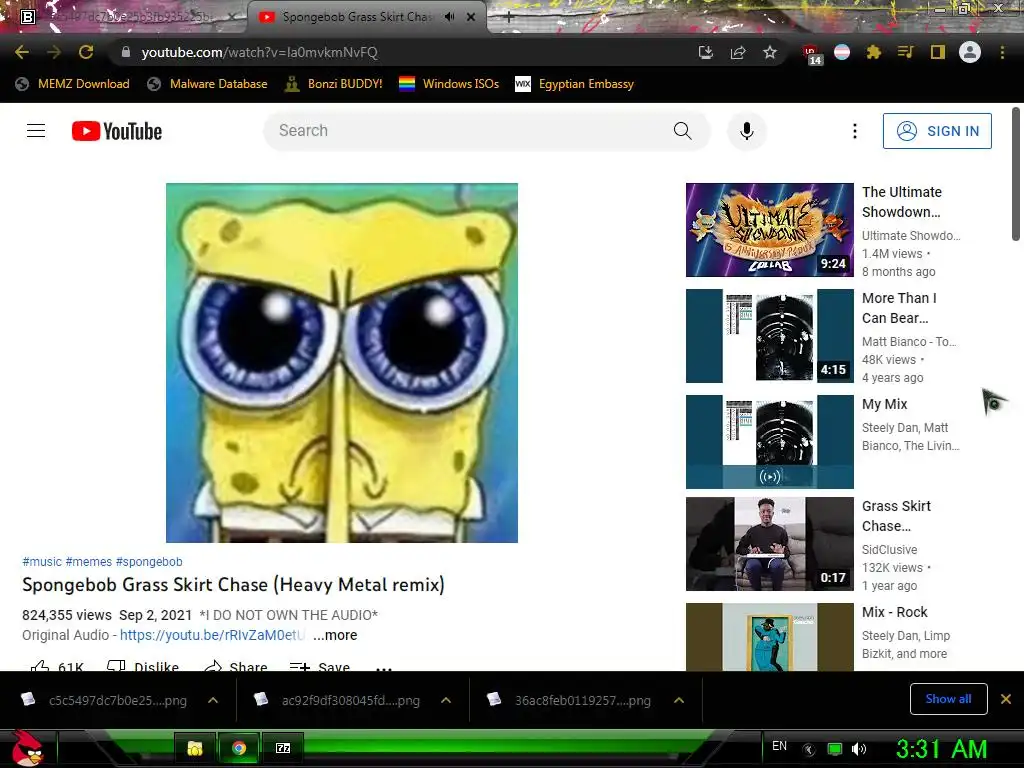1024x768 pixels.
Task: Open Grass Skirt Chase SidClusive thumbnail
Action: coord(769,544)
